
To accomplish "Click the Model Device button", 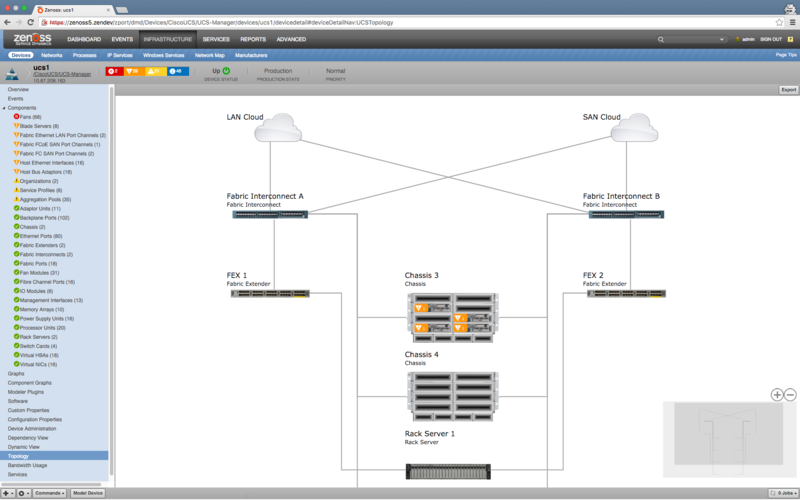I will point(87,493).
